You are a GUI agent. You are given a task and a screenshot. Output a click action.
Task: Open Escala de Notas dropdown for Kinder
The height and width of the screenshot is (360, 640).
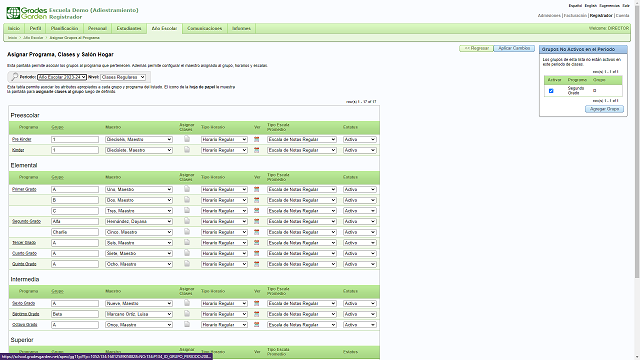(302, 150)
